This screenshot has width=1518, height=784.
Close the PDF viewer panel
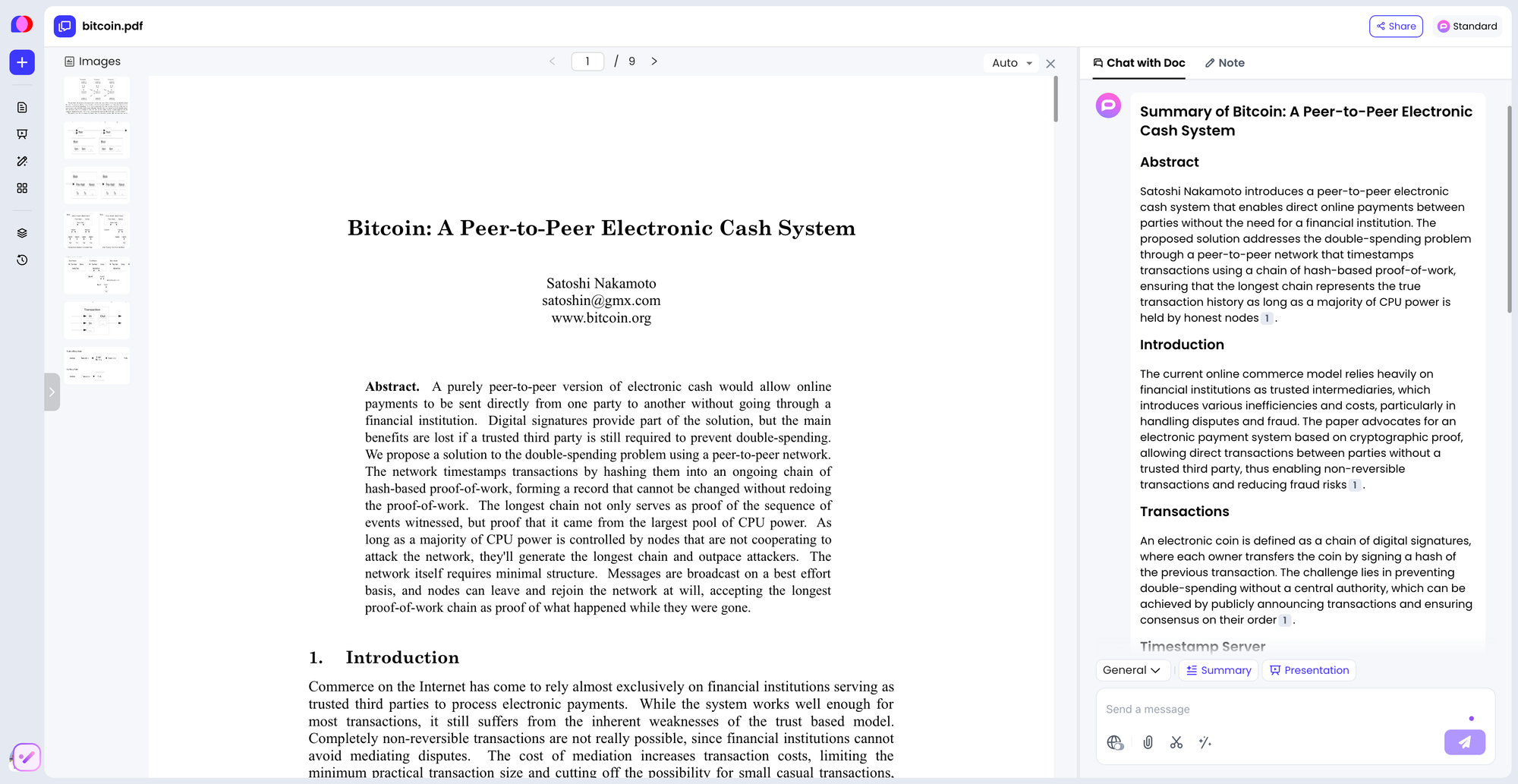point(1050,64)
